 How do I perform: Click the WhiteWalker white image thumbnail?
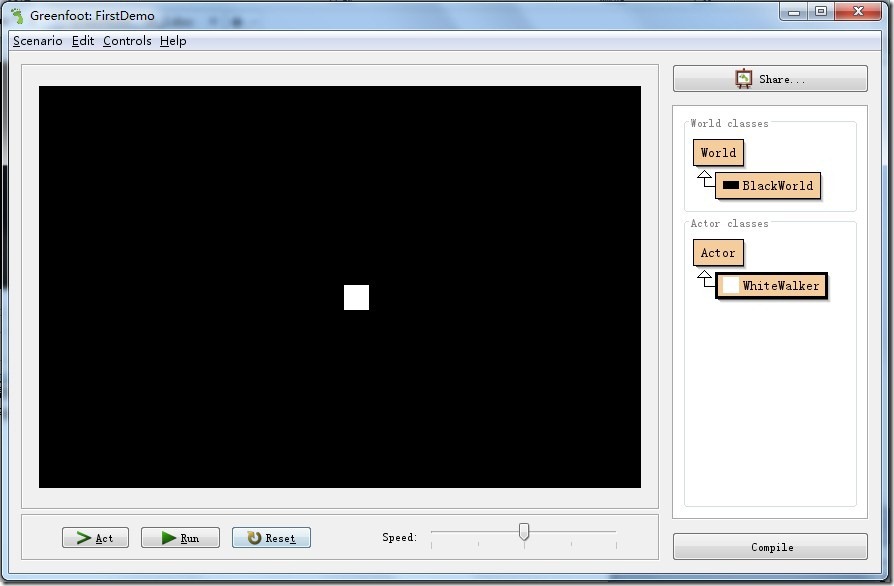coord(730,286)
